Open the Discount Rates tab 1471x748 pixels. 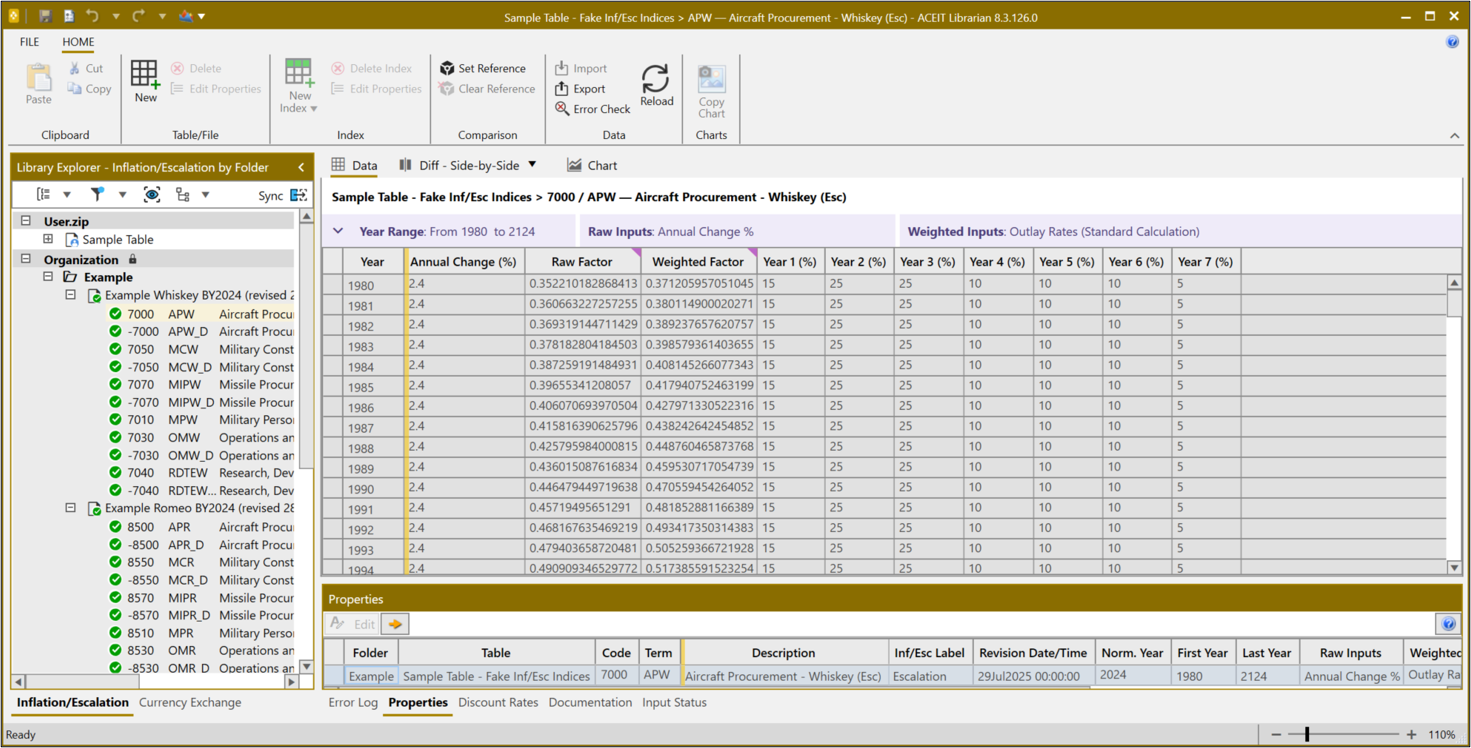(x=498, y=702)
